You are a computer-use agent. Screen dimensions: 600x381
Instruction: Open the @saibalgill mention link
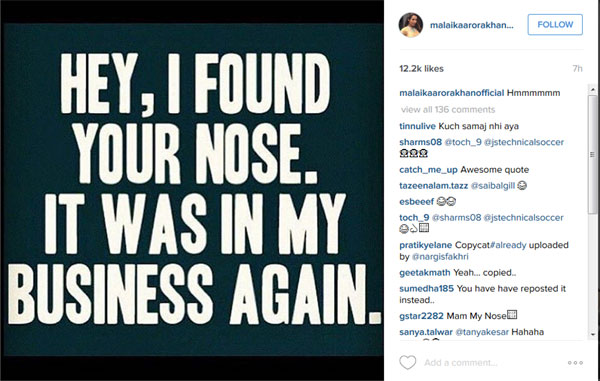492,186
